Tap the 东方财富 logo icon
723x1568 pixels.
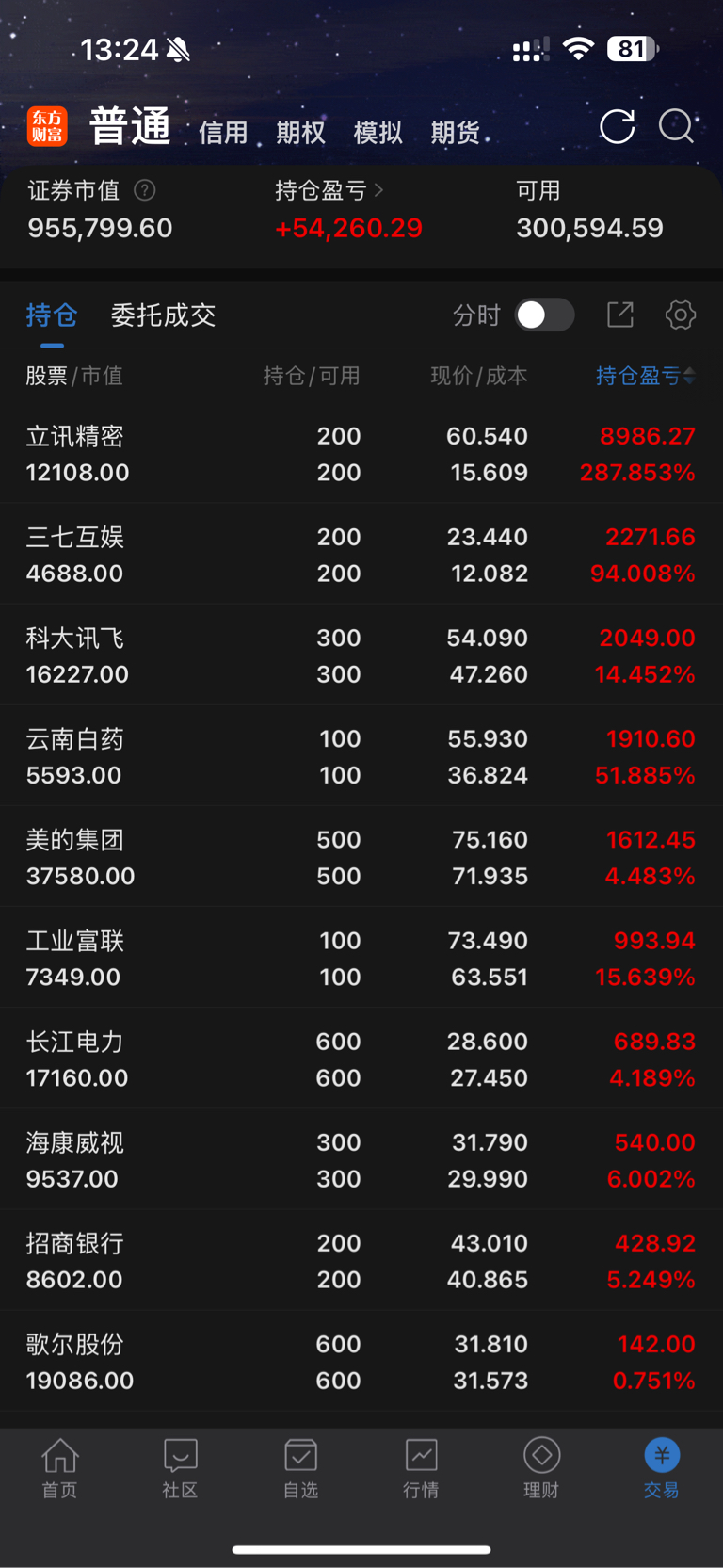pos(47,126)
